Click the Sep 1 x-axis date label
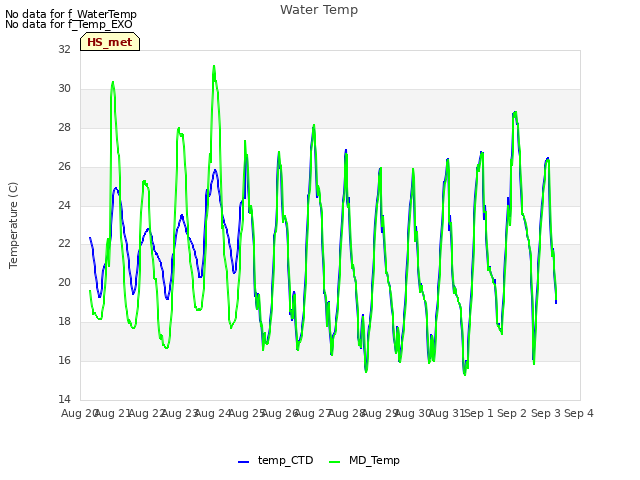Image resolution: width=640 pixels, height=480 pixels. point(479,413)
